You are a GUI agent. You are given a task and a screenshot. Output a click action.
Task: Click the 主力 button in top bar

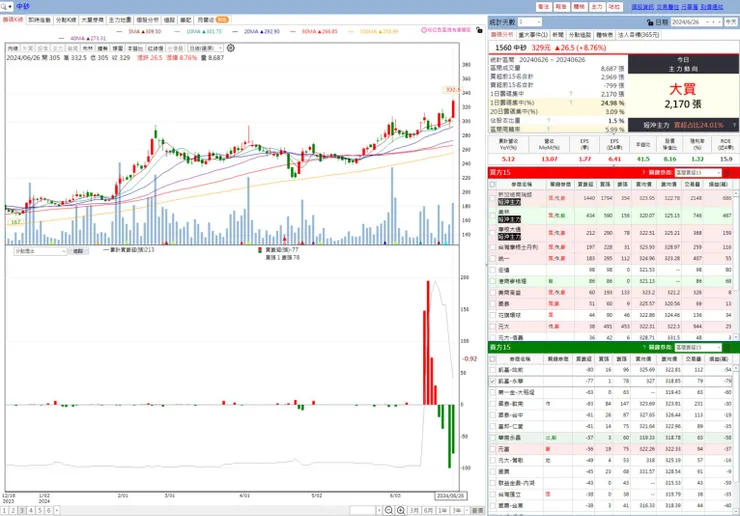[597, 7]
